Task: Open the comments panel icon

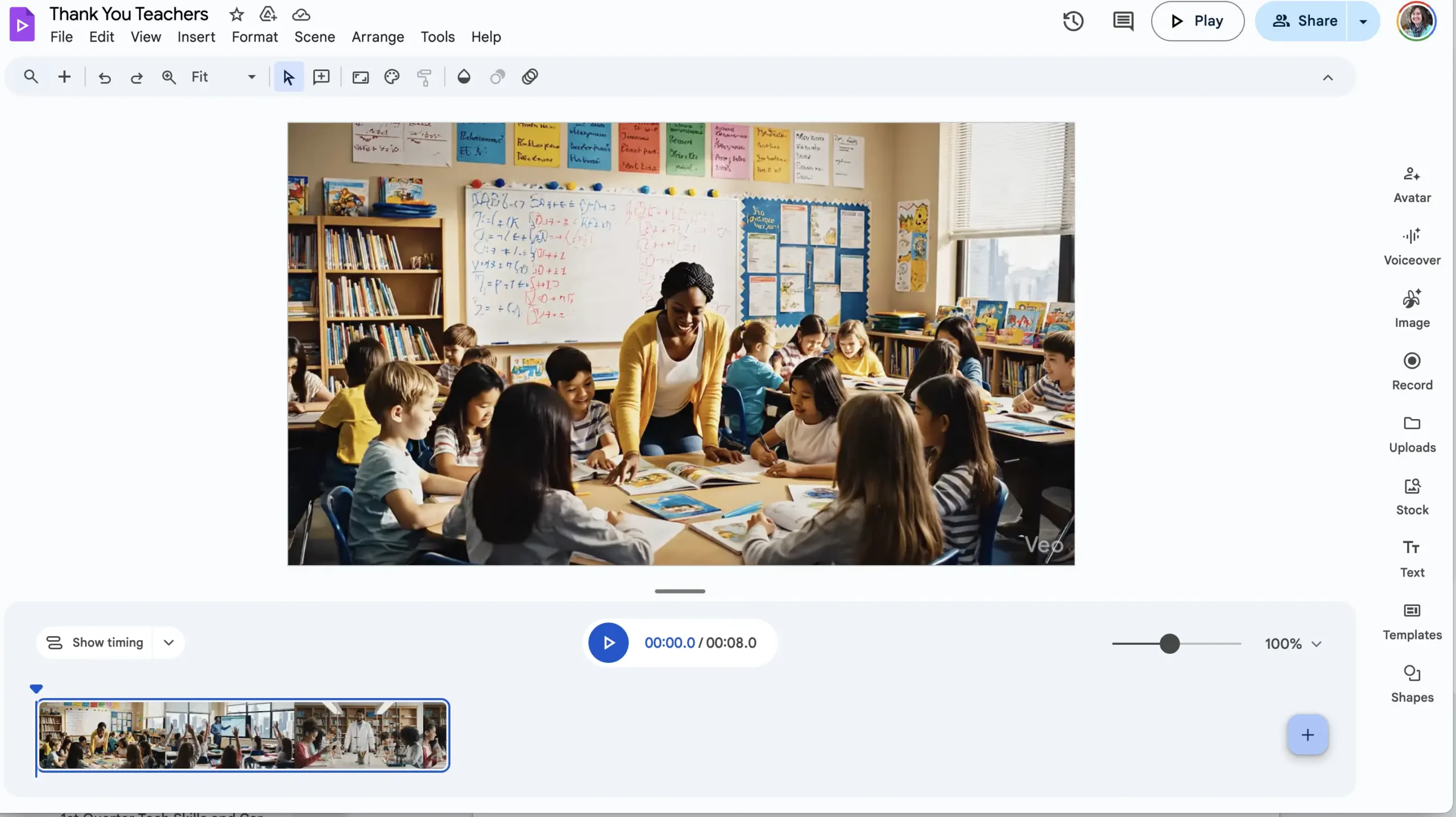Action: 1123,21
